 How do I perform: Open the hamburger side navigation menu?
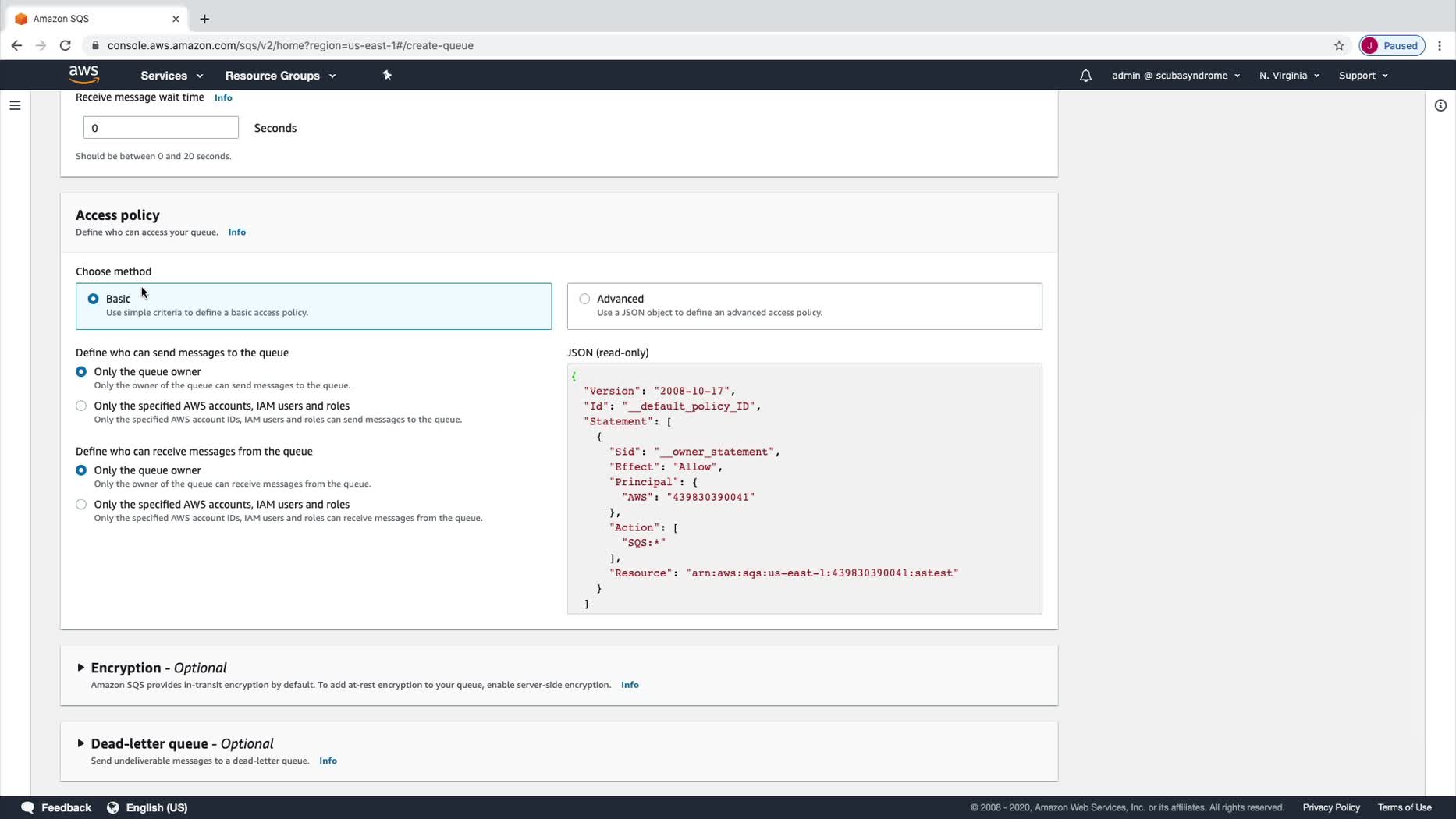pos(15,105)
